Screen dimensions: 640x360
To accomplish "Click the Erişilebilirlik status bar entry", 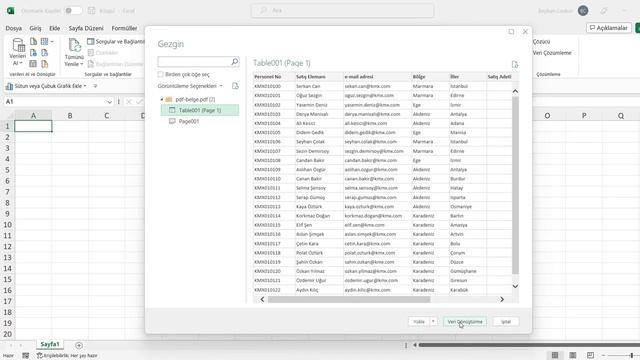I will (67, 356).
